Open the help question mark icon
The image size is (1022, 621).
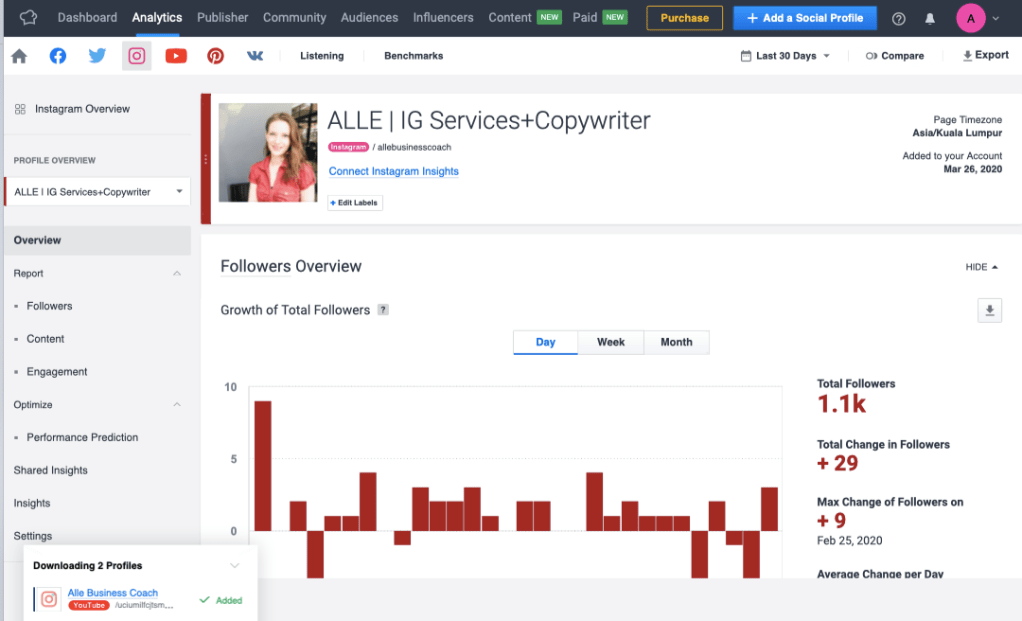coord(898,18)
